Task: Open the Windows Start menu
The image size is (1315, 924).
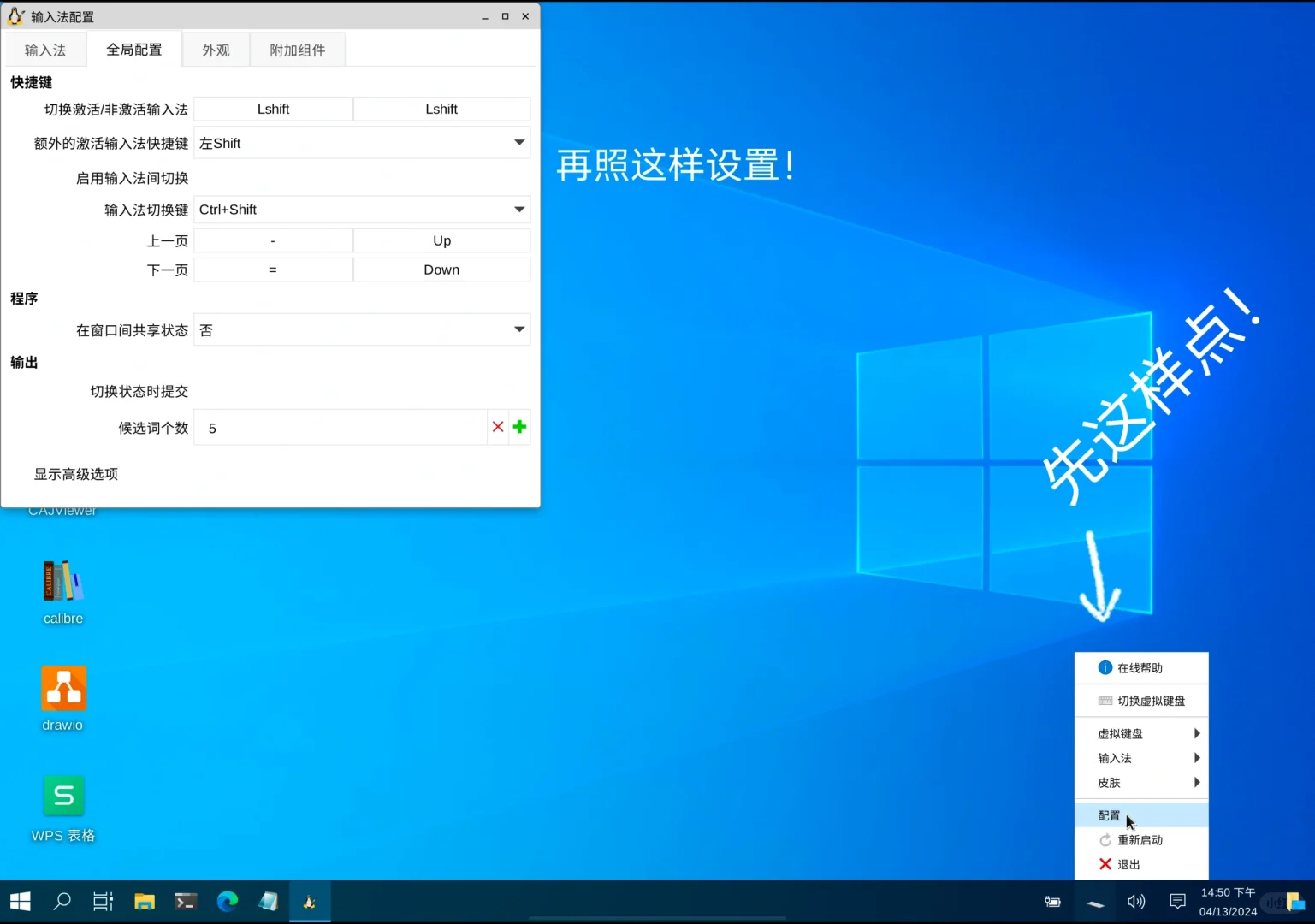Action: point(21,901)
